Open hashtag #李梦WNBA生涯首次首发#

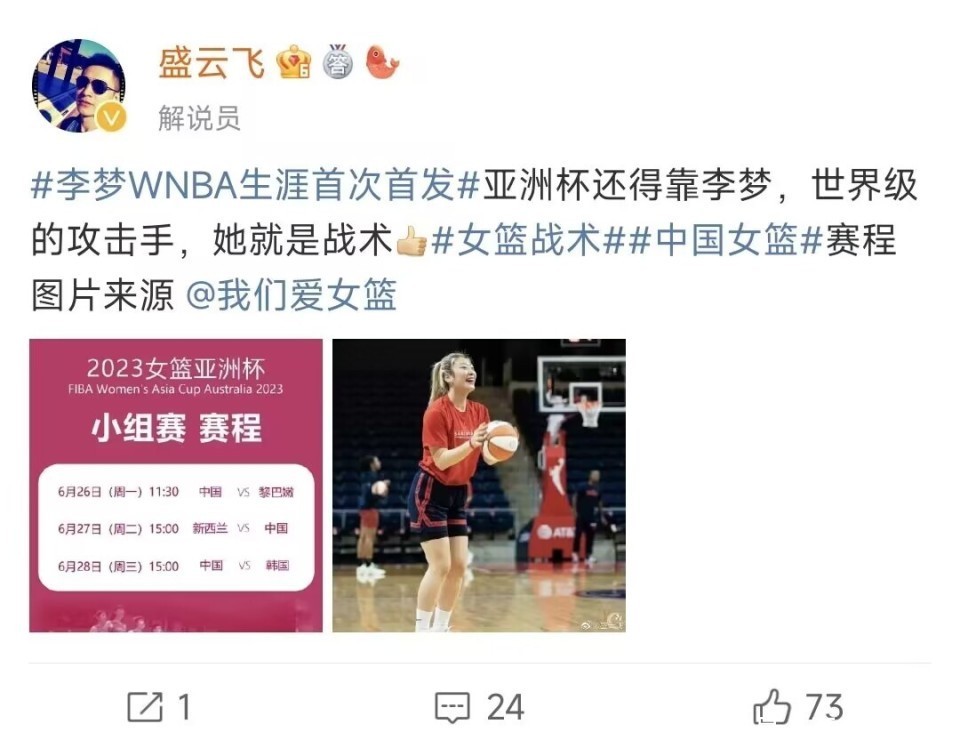pos(255,184)
